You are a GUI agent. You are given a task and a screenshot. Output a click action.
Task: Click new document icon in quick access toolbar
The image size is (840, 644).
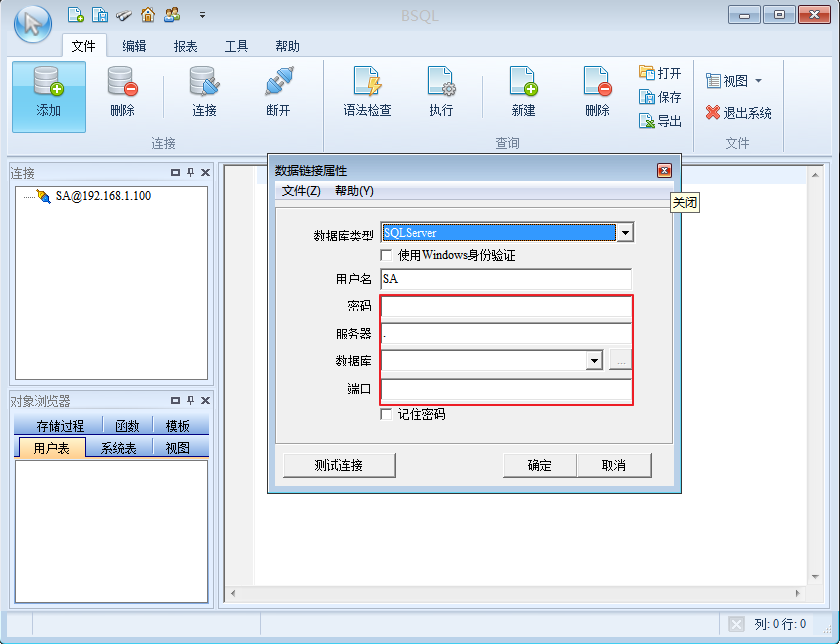point(76,14)
